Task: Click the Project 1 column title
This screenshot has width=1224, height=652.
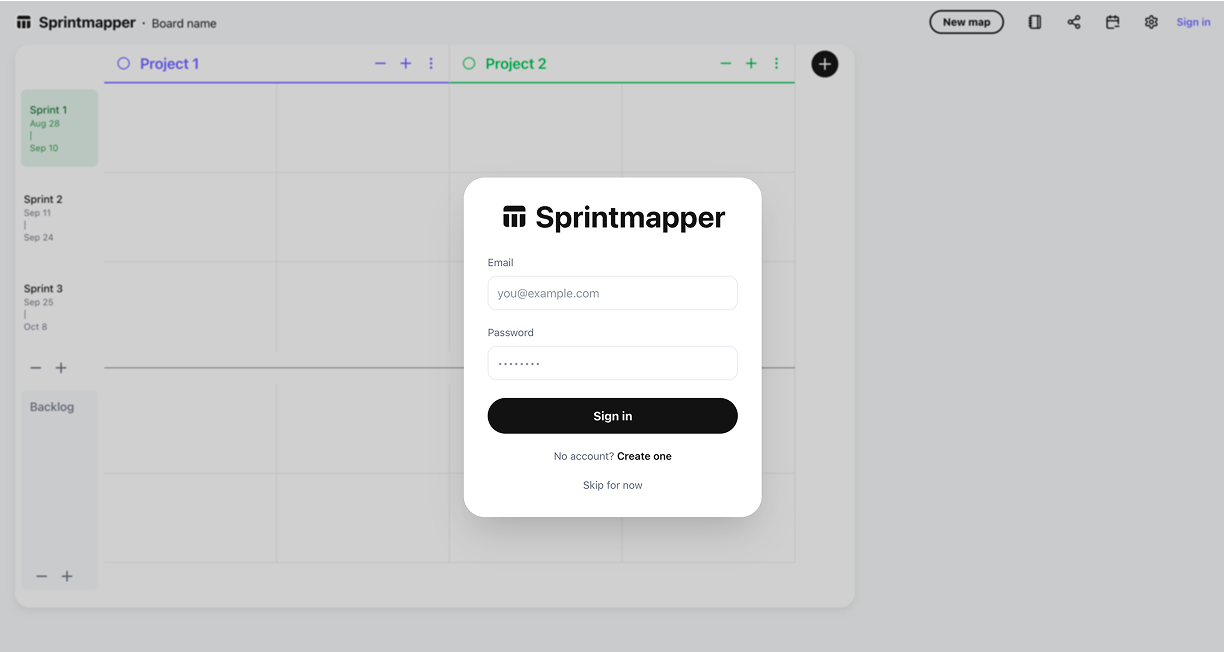Action: click(x=169, y=63)
